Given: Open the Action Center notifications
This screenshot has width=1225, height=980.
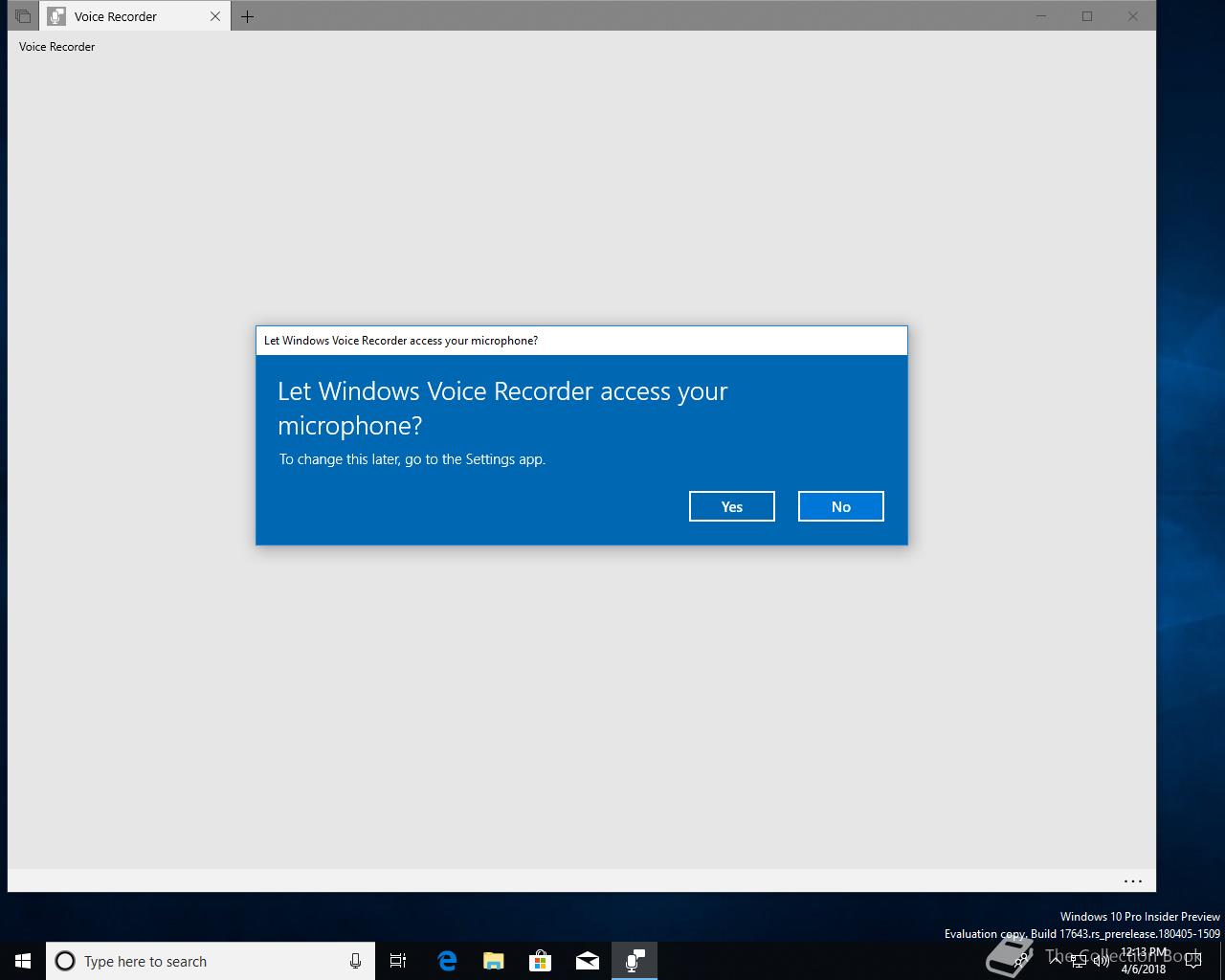Looking at the screenshot, I should tap(1192, 961).
